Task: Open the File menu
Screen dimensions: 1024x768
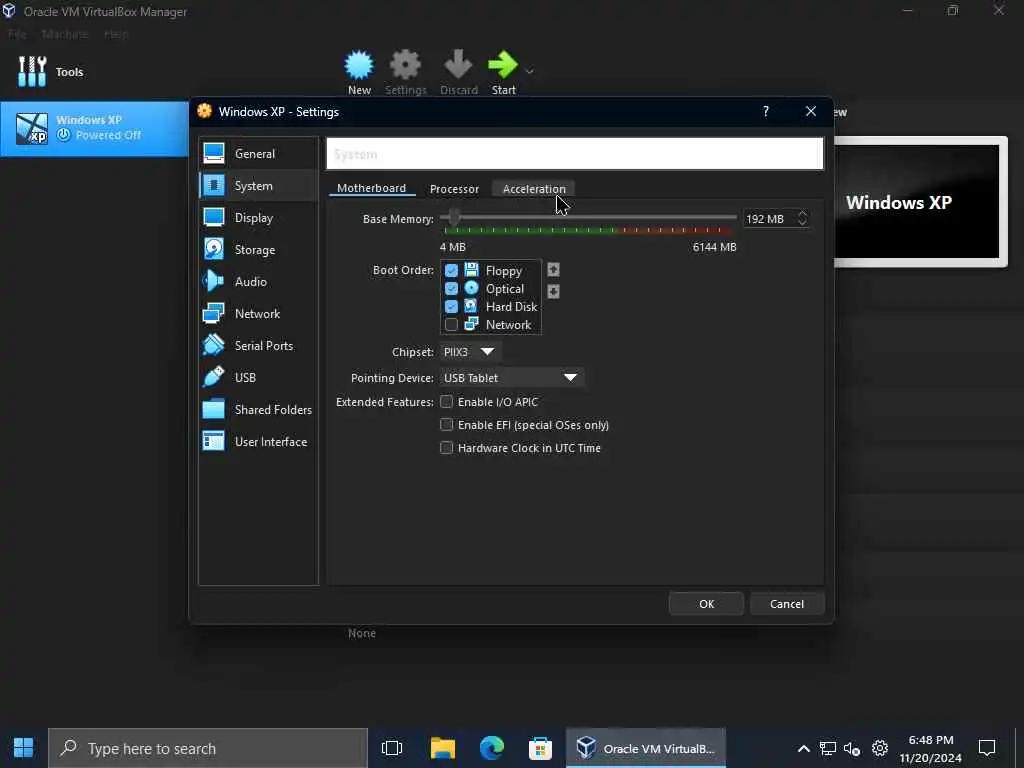Action: 18,34
